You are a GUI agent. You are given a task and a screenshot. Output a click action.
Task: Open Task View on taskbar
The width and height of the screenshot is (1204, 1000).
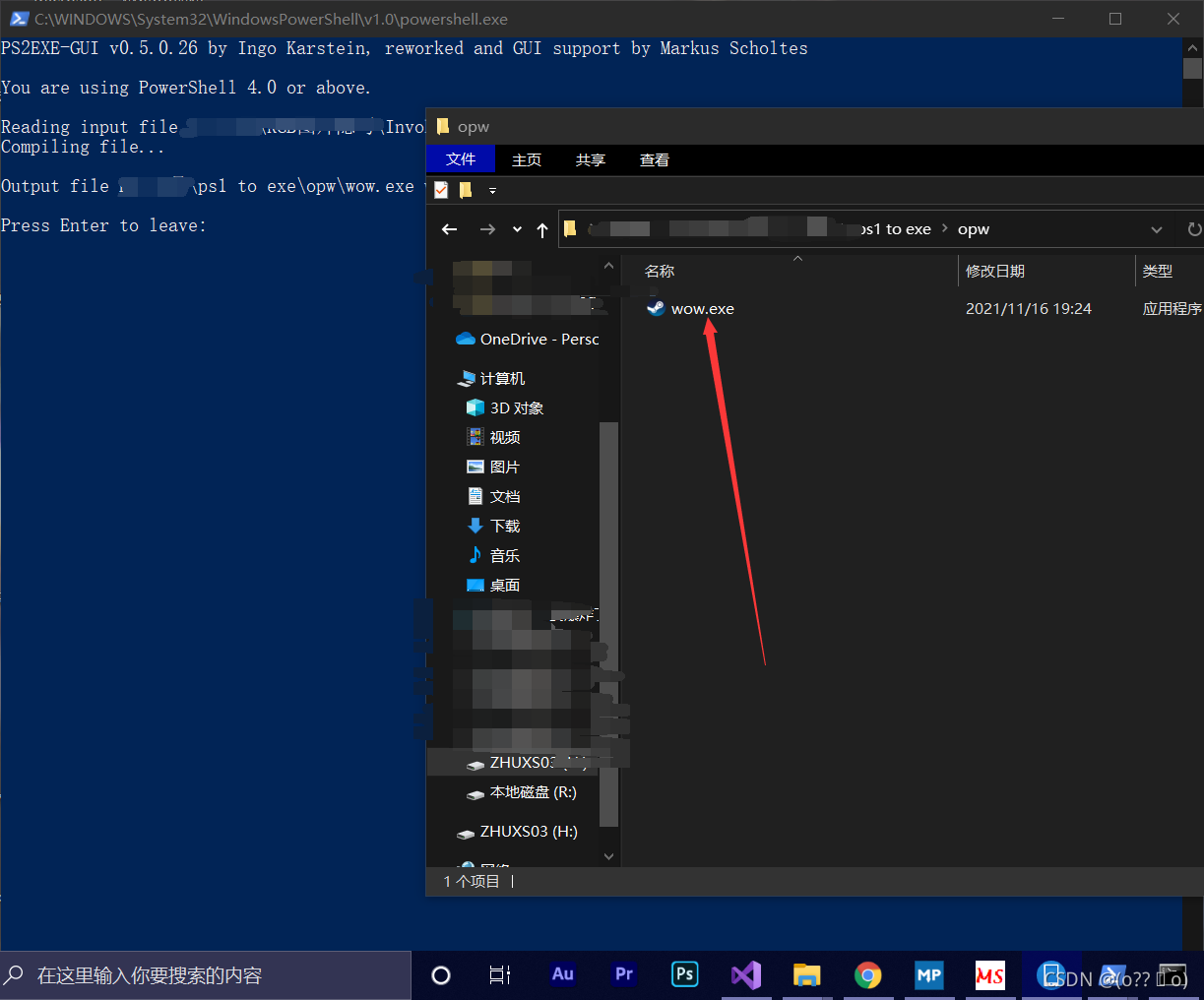500,975
